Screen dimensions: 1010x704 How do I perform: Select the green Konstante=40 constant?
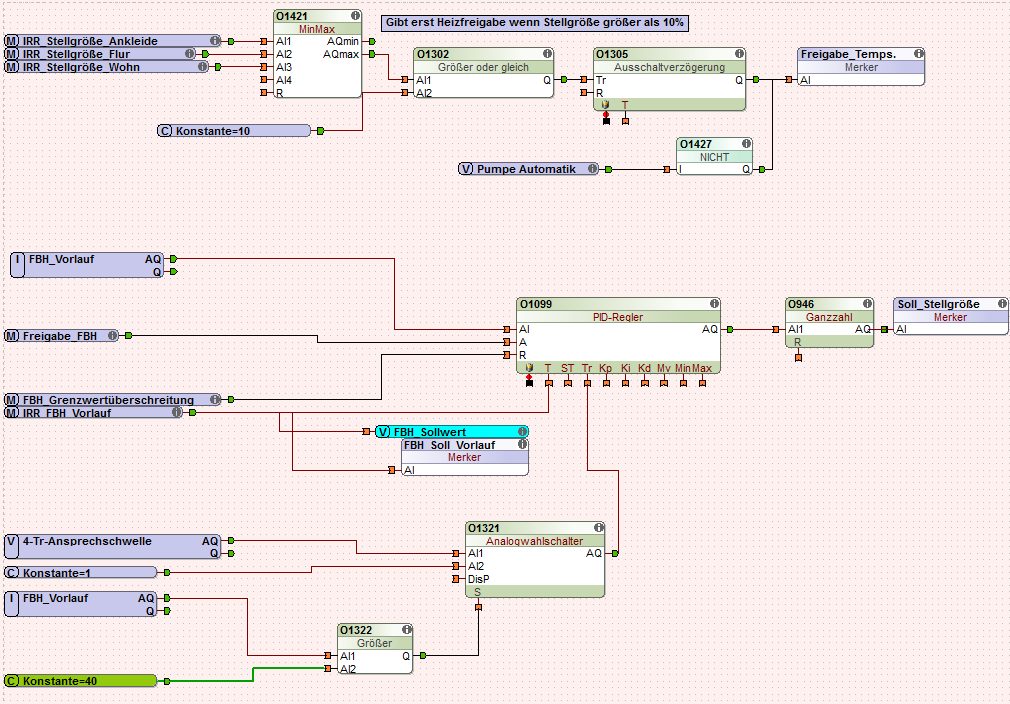point(81,681)
